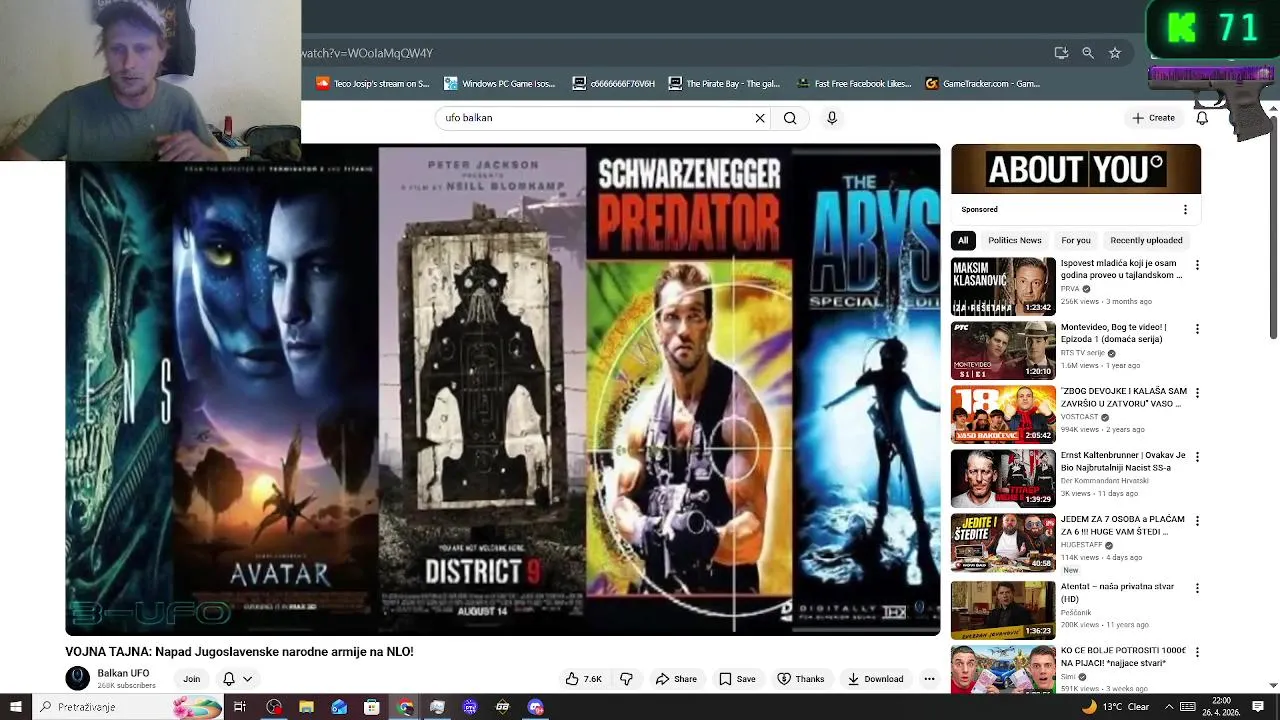Open Microsoft Store on the taskbar
The image size is (1280, 720).
[x=372, y=707]
